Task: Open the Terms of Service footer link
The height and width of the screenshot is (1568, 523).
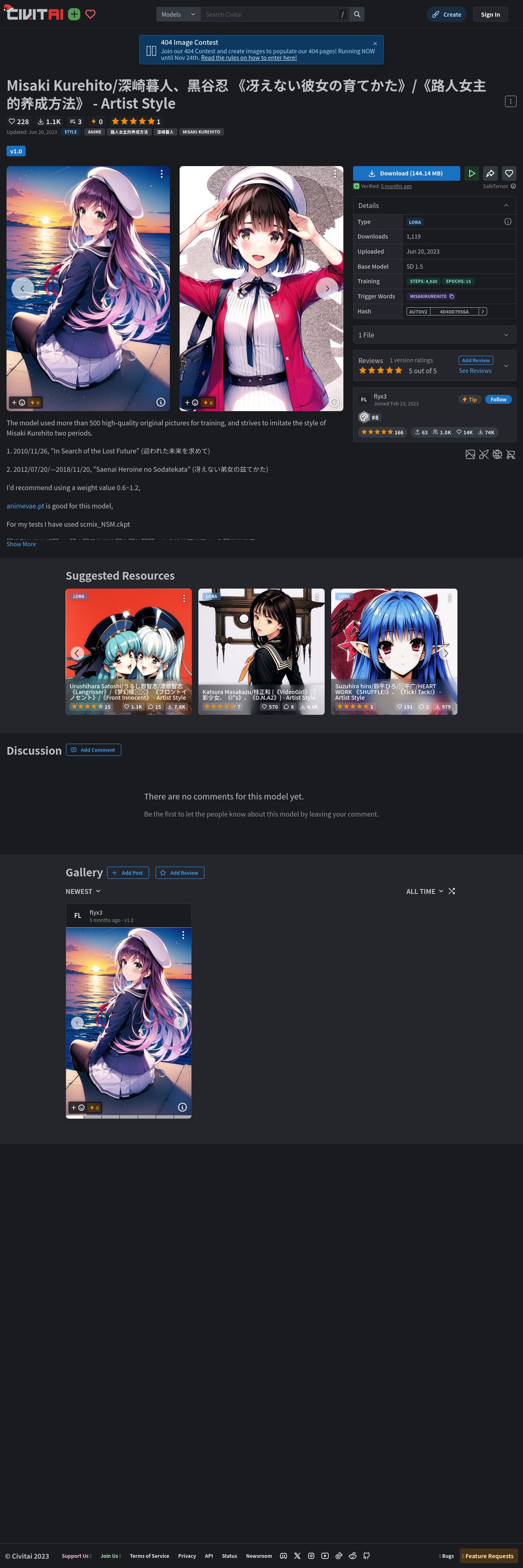Action: 149,1556
